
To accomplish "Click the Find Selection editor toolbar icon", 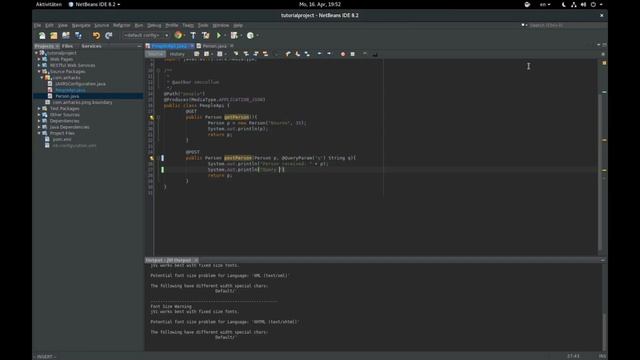I will click(236, 54).
